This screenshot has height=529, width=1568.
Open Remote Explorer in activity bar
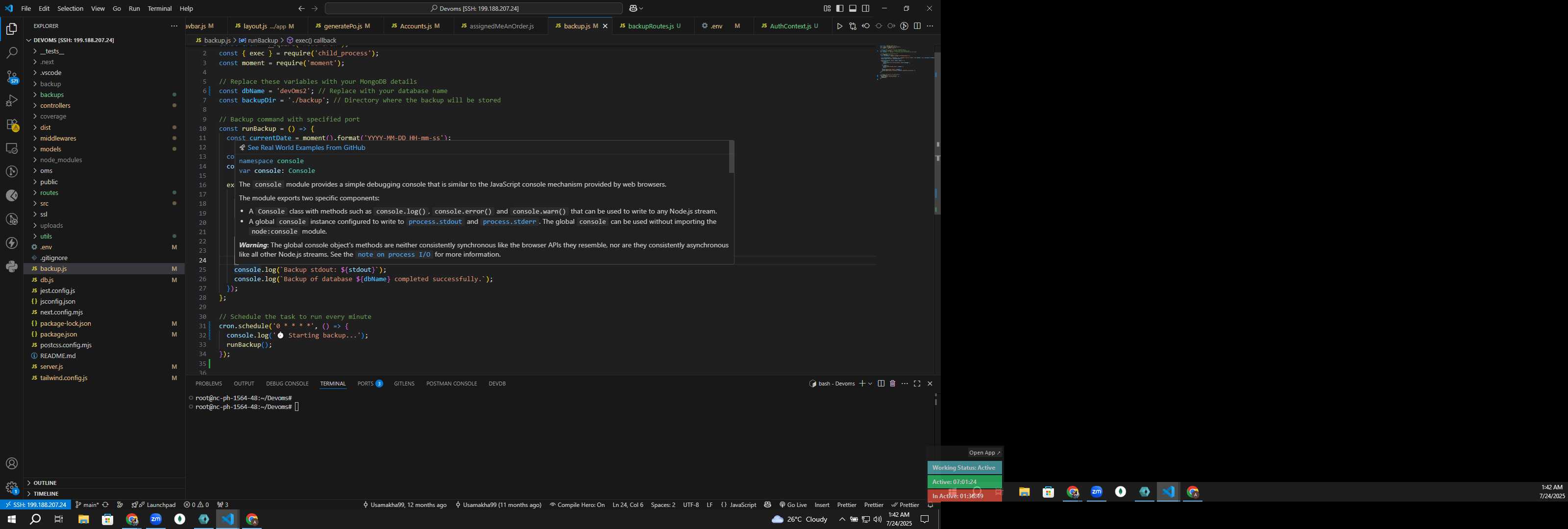[12, 148]
